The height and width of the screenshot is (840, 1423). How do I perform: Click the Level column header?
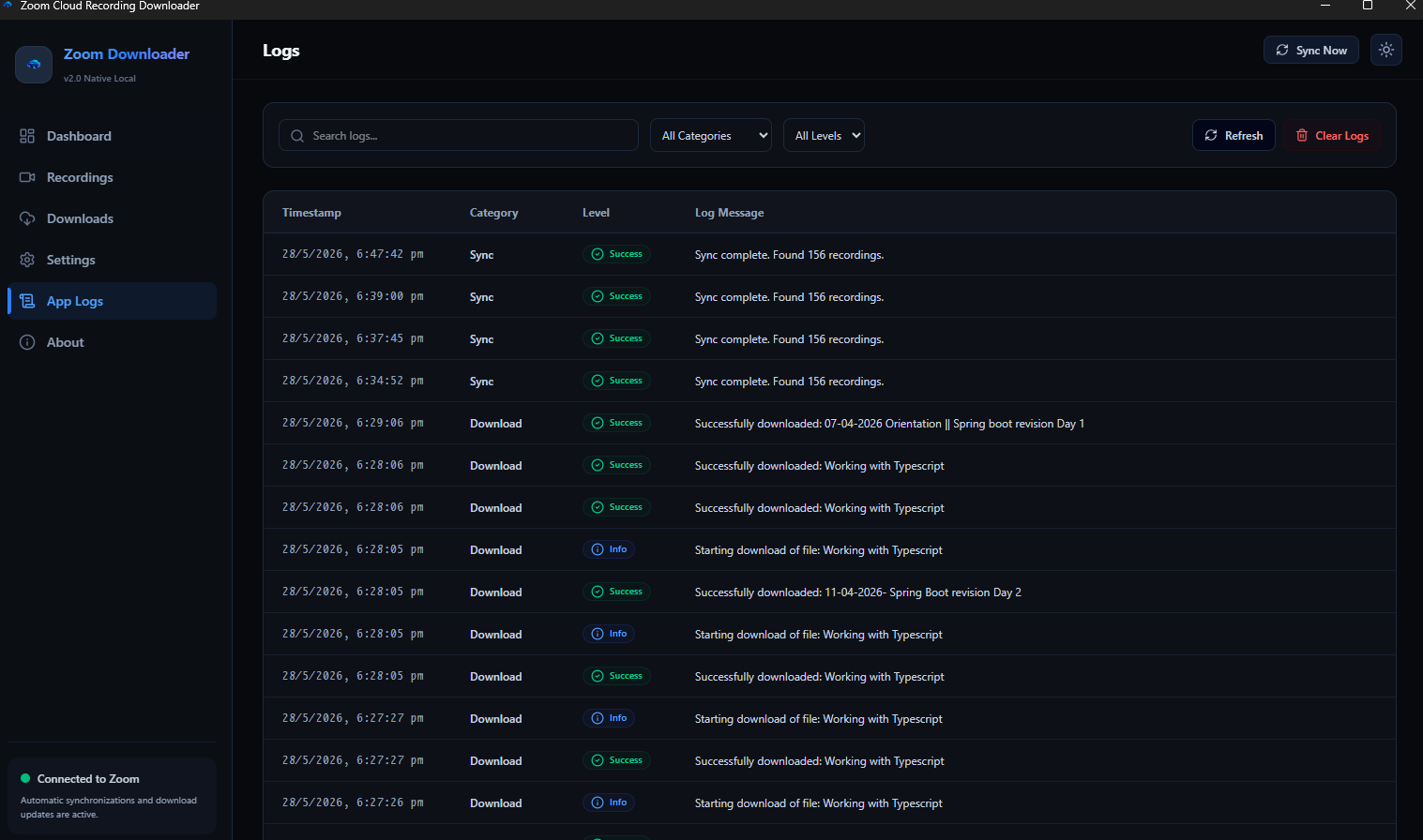(596, 213)
